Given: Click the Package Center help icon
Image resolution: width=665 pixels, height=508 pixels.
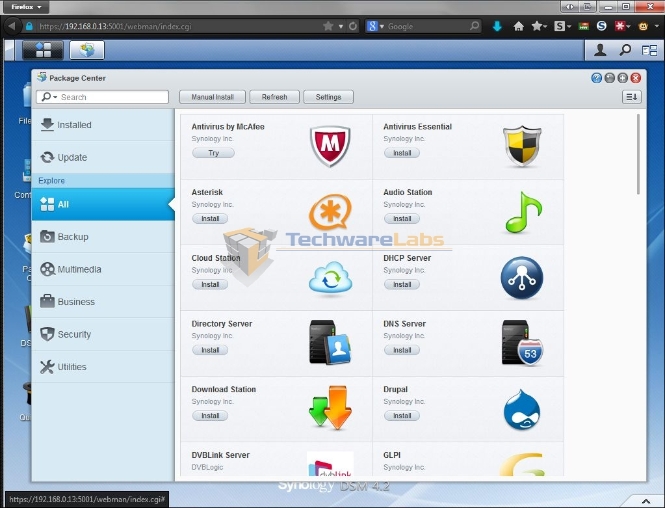Looking at the screenshot, I should click(x=596, y=78).
